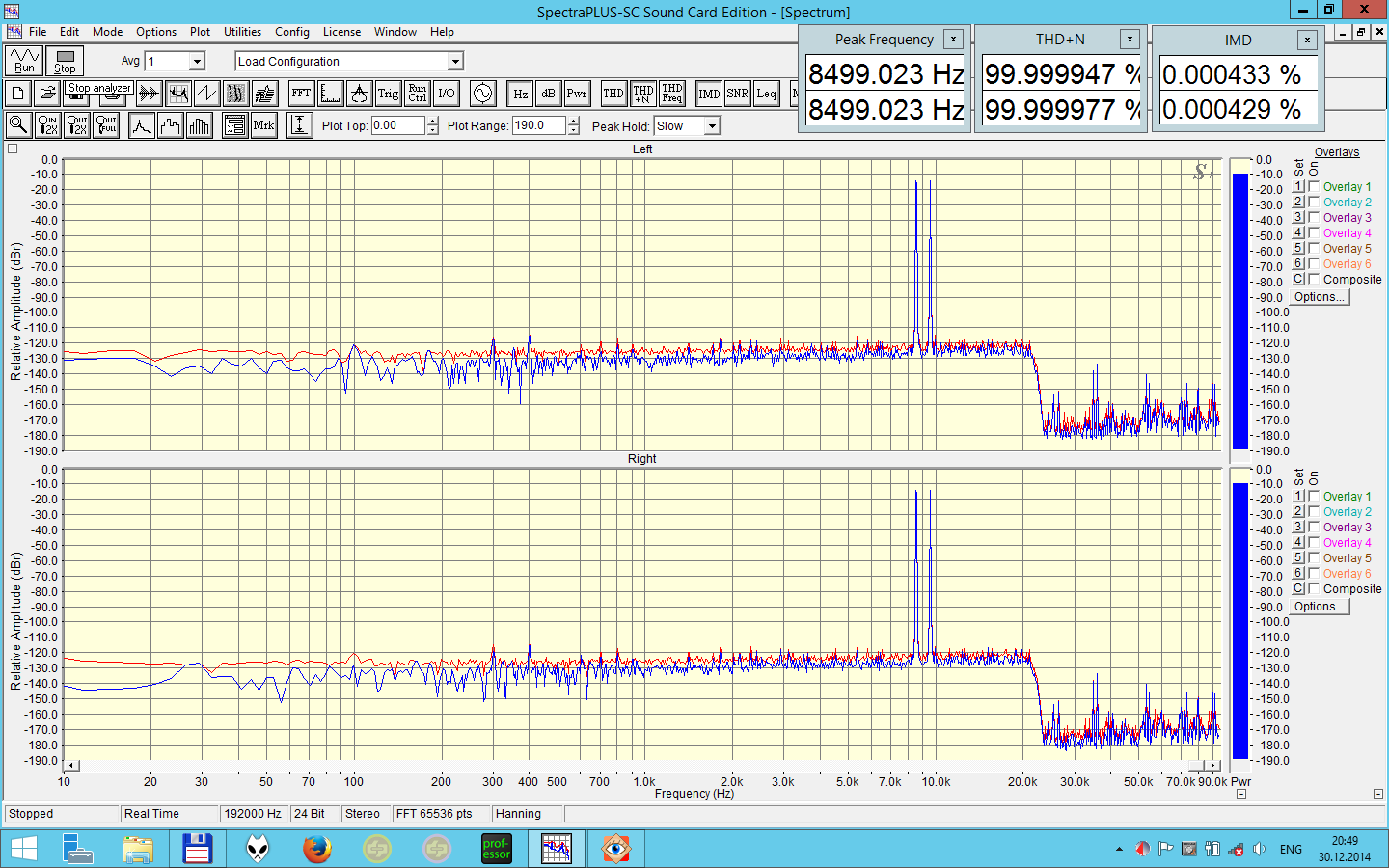Toggle the IMD measurement toolbar button
Screen dimensions: 1389x868
709,94
